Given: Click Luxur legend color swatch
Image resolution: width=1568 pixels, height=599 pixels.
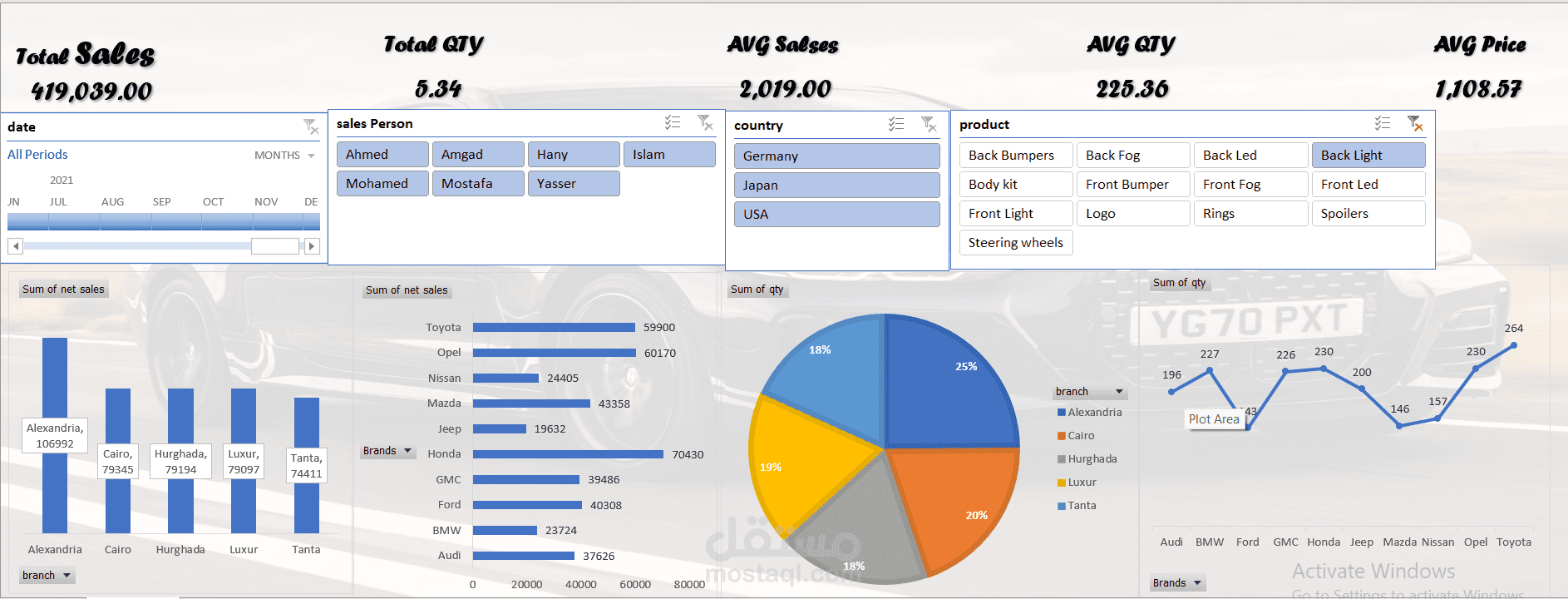Looking at the screenshot, I should click(x=1062, y=483).
